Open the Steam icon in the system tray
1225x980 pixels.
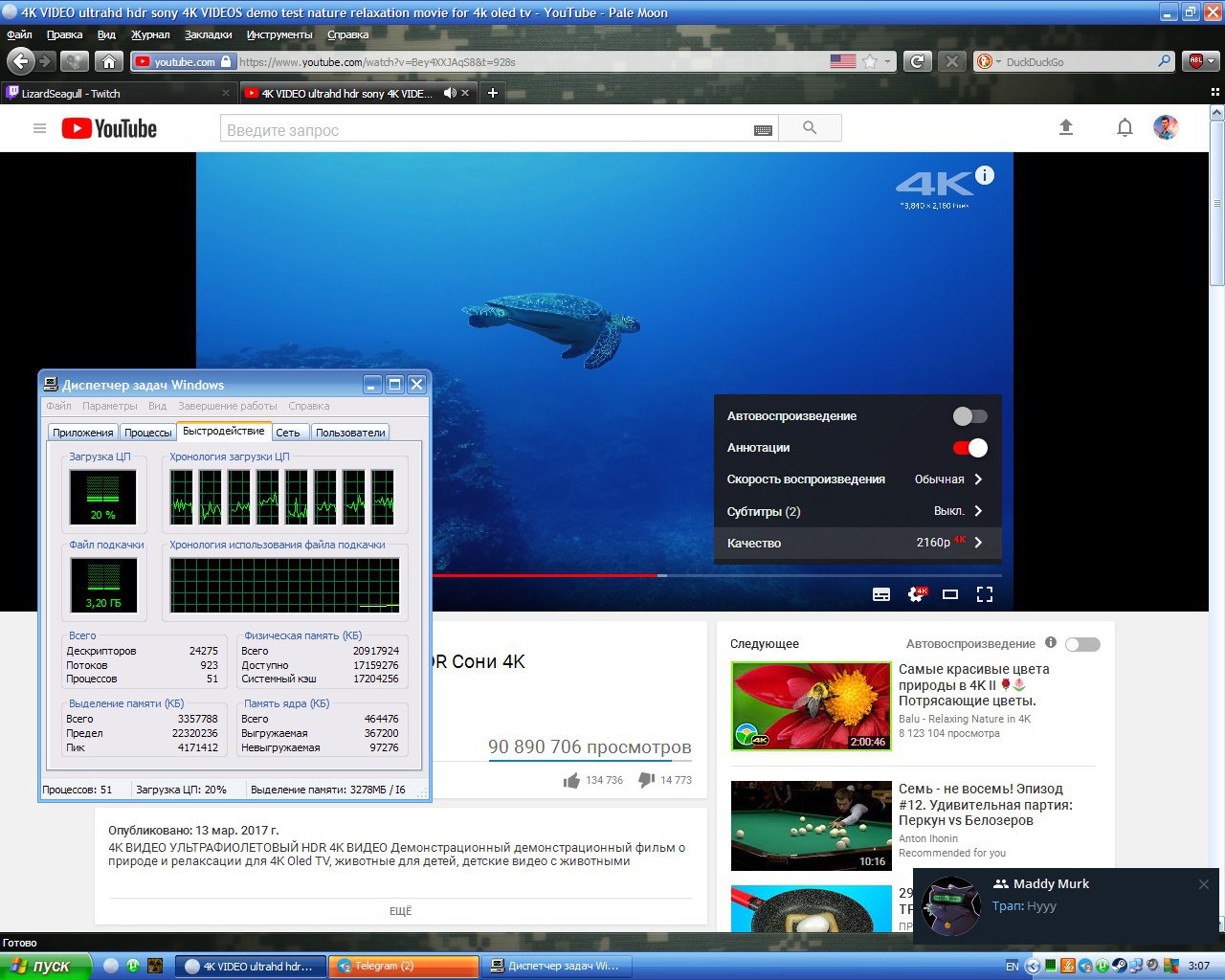pyautogui.click(x=1118, y=967)
